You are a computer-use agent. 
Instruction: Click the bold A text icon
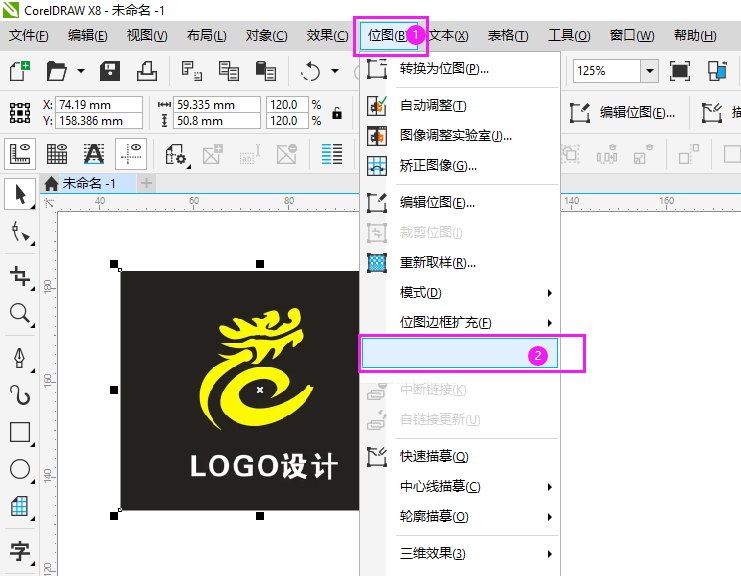tap(94, 154)
